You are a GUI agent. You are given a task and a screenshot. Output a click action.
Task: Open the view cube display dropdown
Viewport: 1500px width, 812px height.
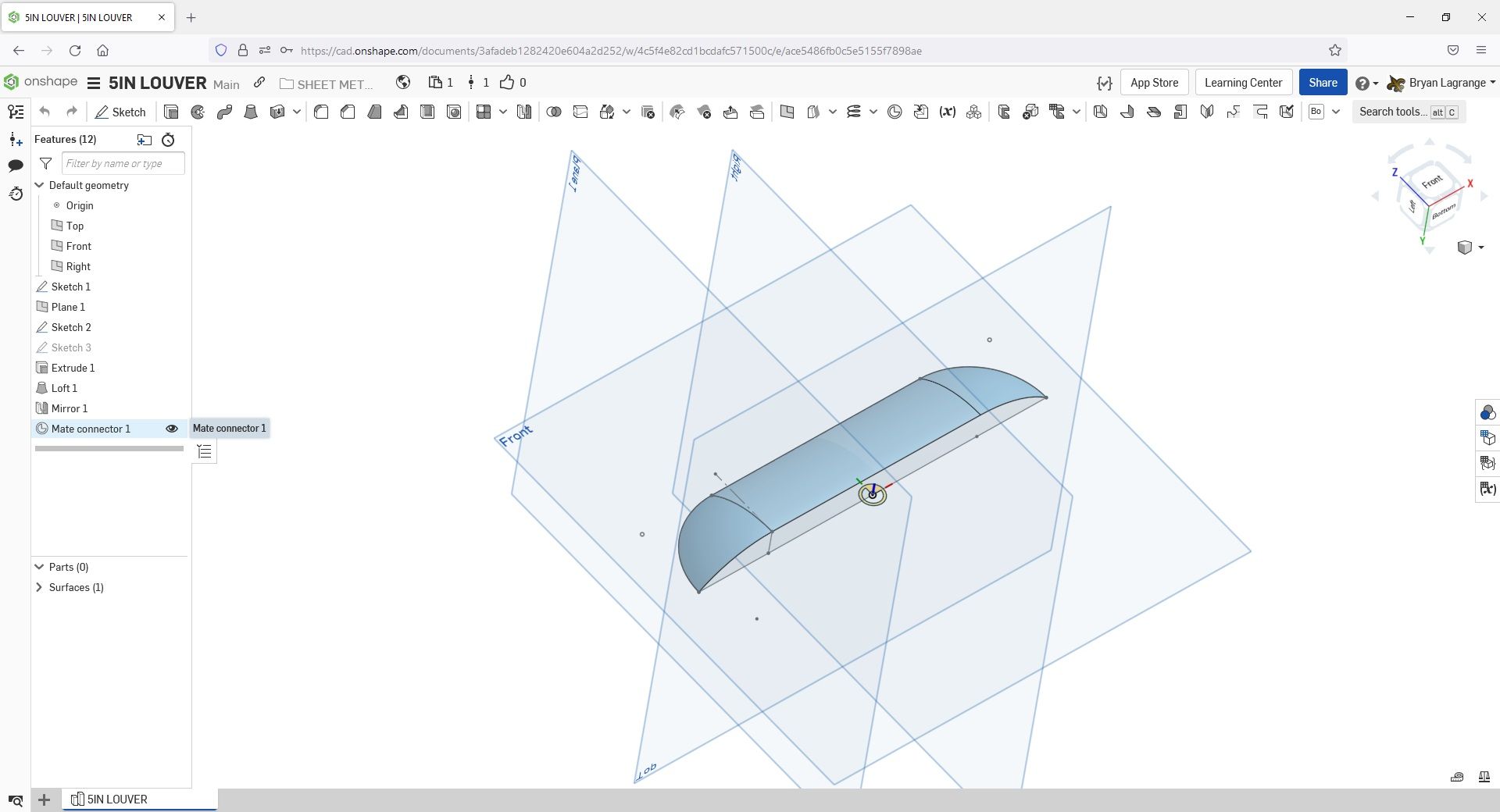(x=1480, y=248)
